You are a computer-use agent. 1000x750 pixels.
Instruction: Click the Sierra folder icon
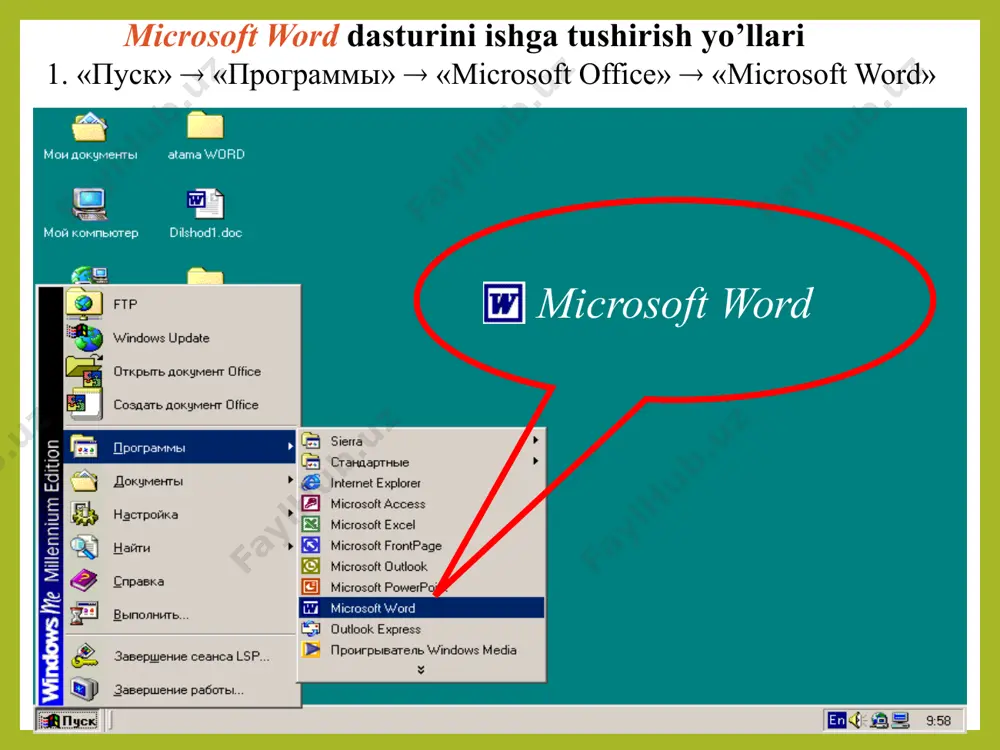click(x=311, y=441)
